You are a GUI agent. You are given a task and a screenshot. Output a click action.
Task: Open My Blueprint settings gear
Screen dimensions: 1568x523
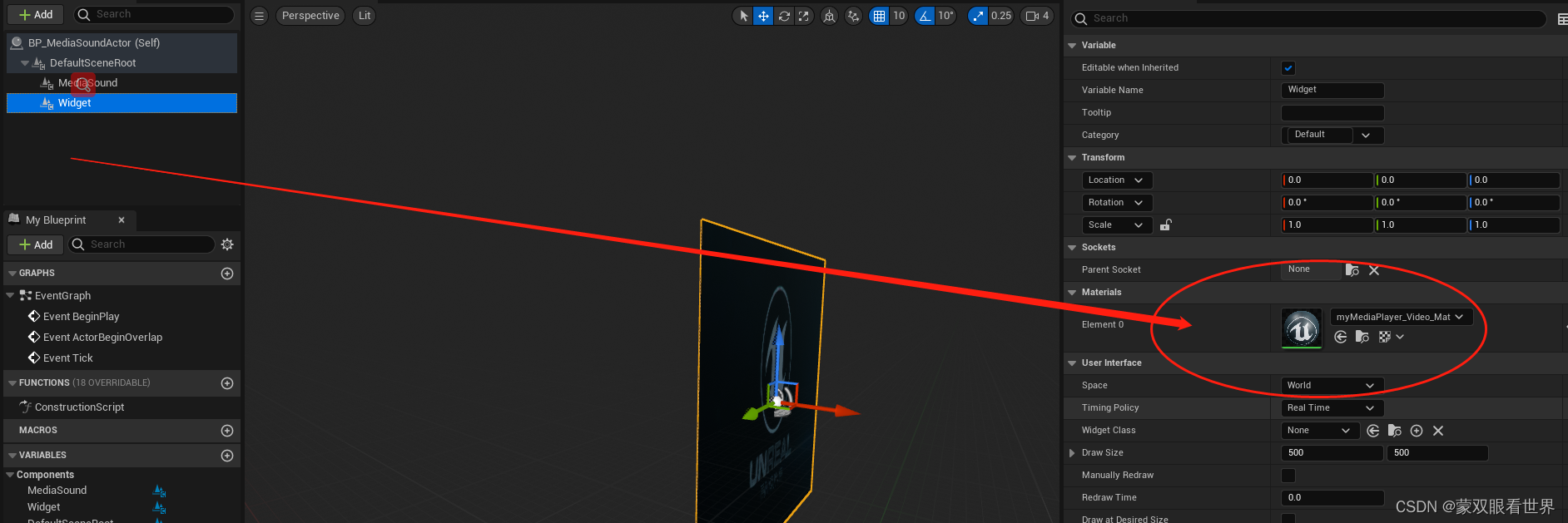pyautogui.click(x=227, y=244)
